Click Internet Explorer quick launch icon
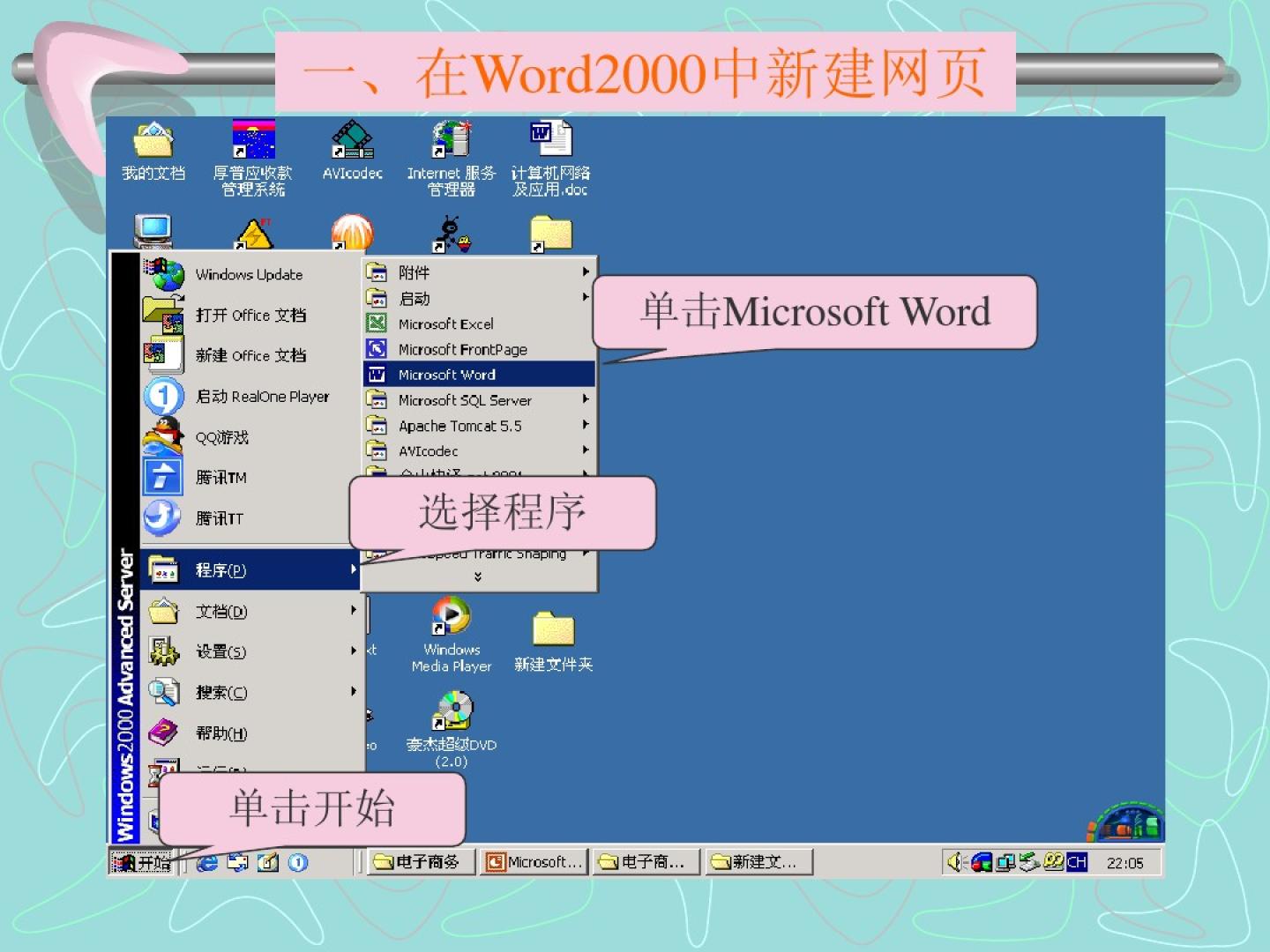 pyautogui.click(x=207, y=862)
